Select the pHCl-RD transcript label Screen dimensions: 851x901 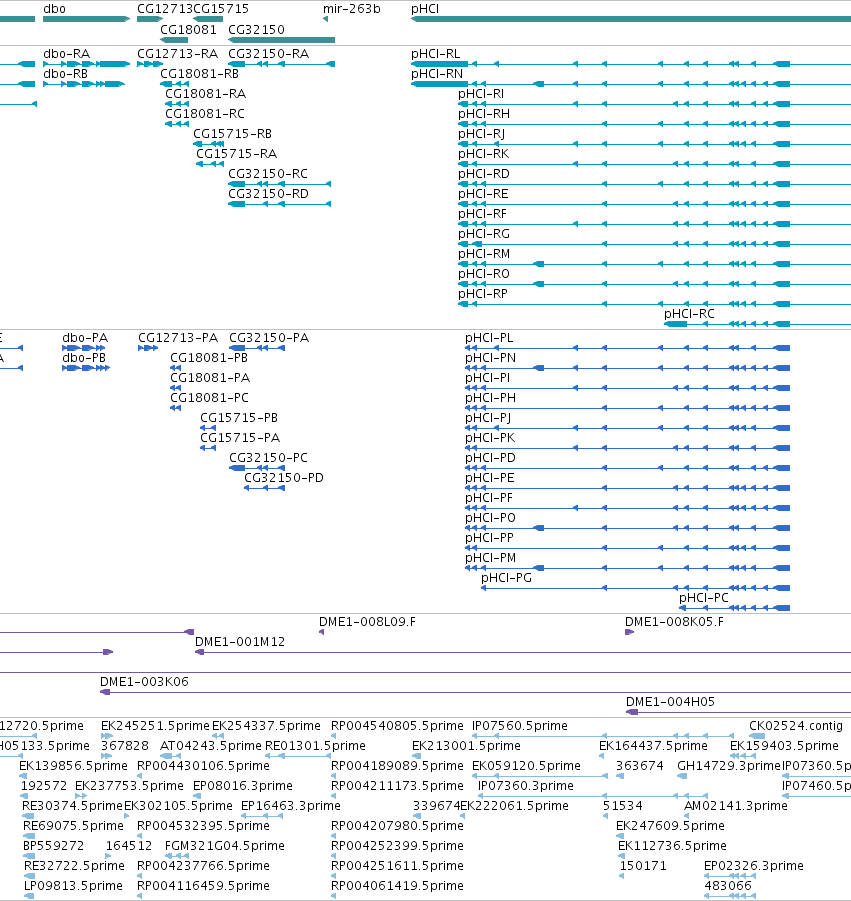(x=484, y=174)
